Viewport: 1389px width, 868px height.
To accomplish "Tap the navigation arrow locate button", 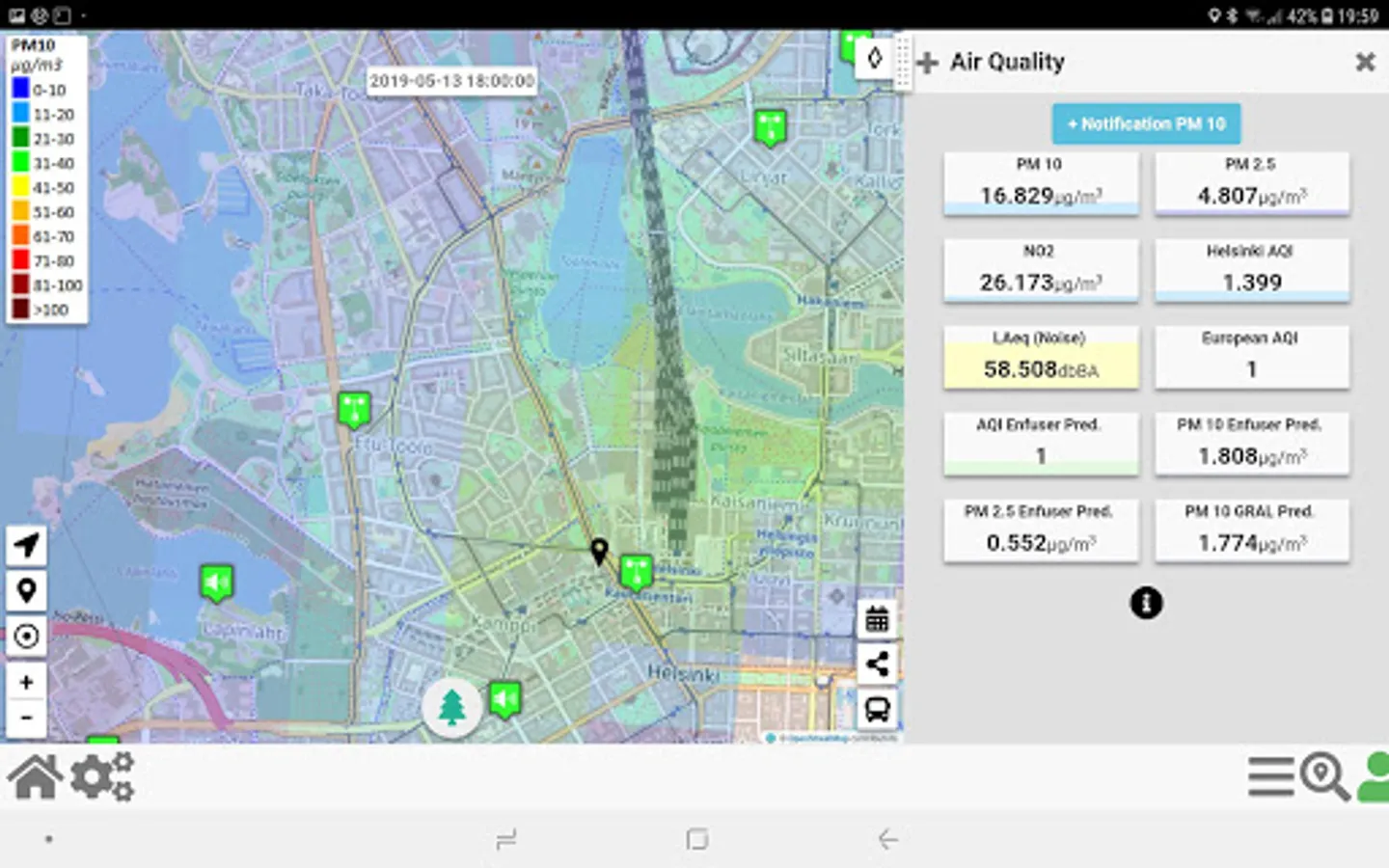I will tap(26, 545).
